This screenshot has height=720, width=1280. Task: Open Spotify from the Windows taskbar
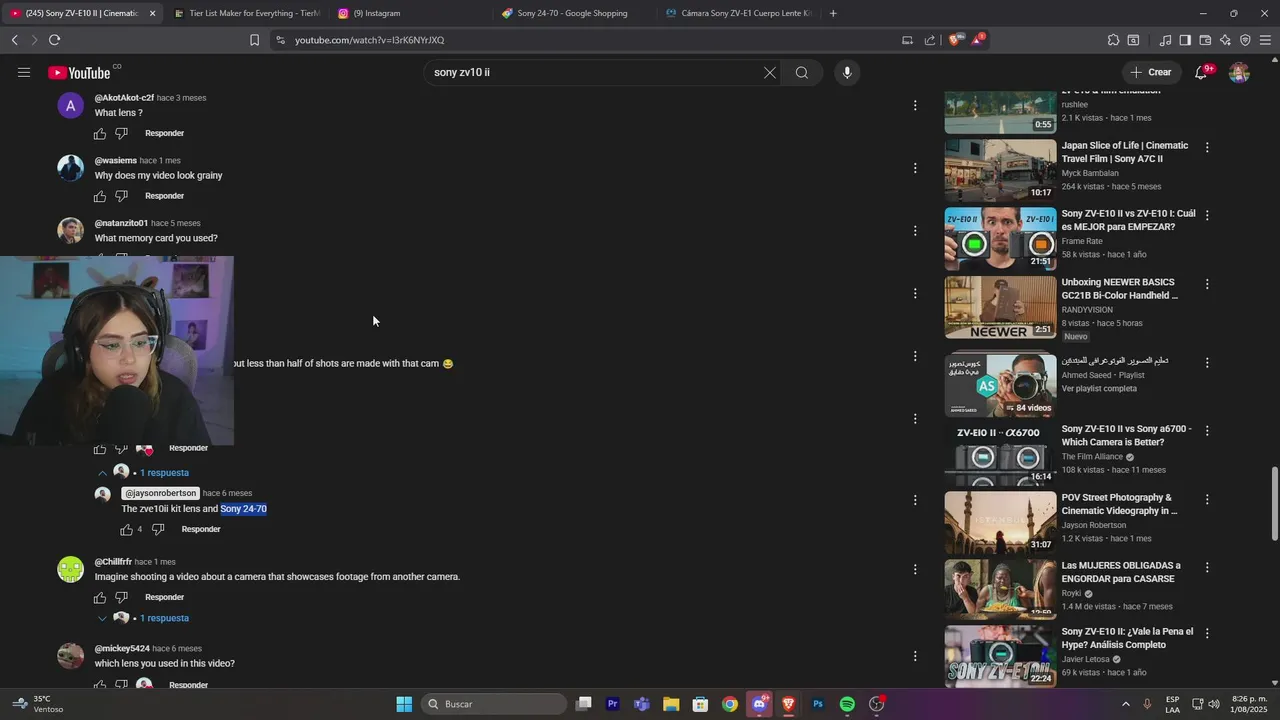[x=847, y=704]
